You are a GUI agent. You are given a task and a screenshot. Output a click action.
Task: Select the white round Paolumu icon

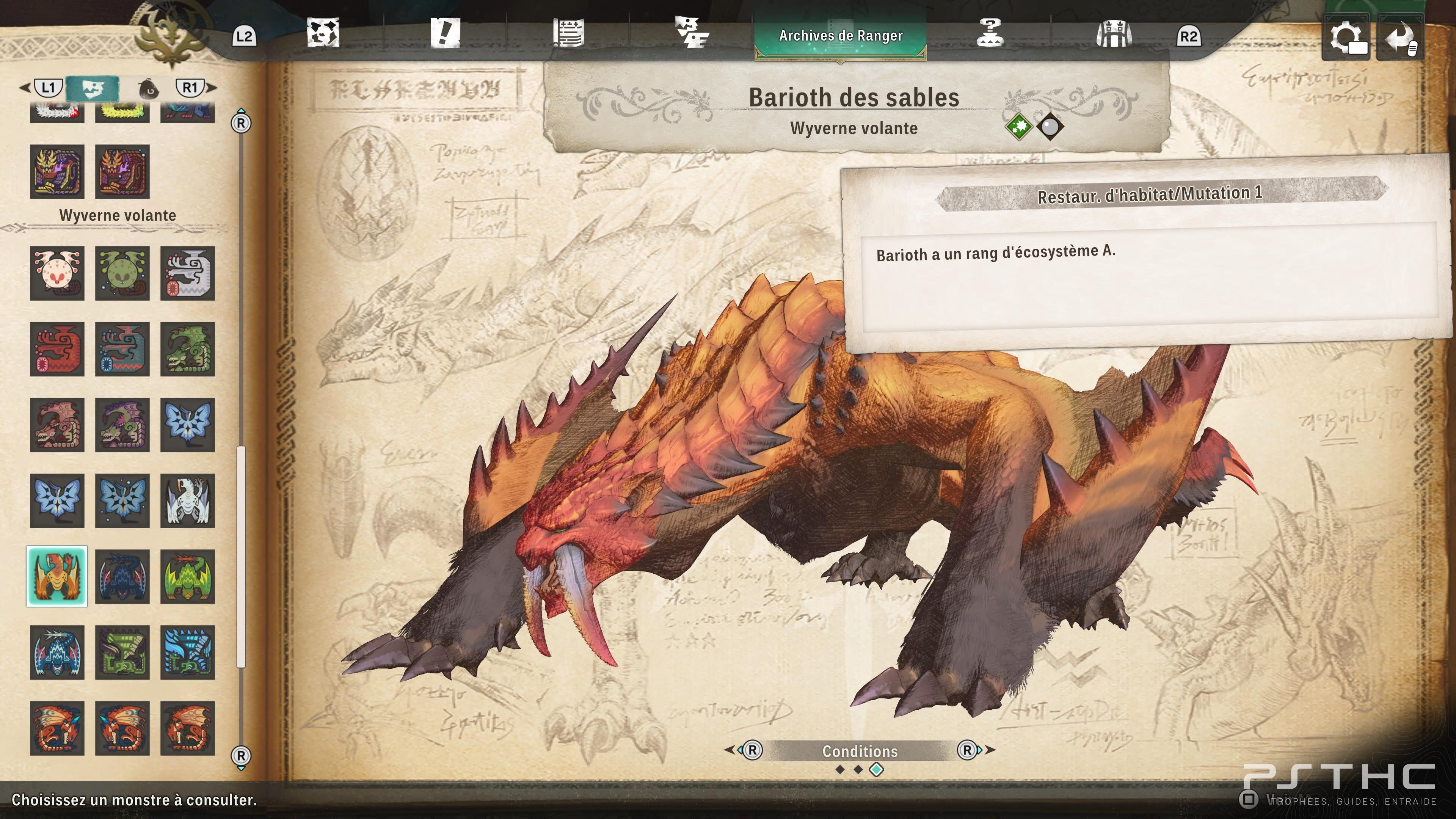point(57,273)
